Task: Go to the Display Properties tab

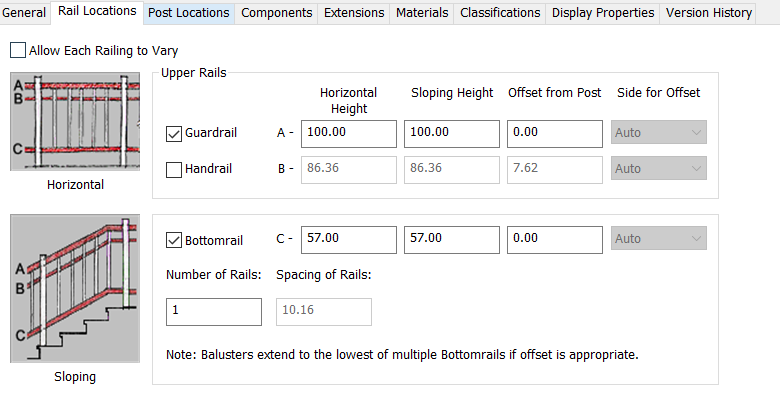Action: (x=603, y=12)
